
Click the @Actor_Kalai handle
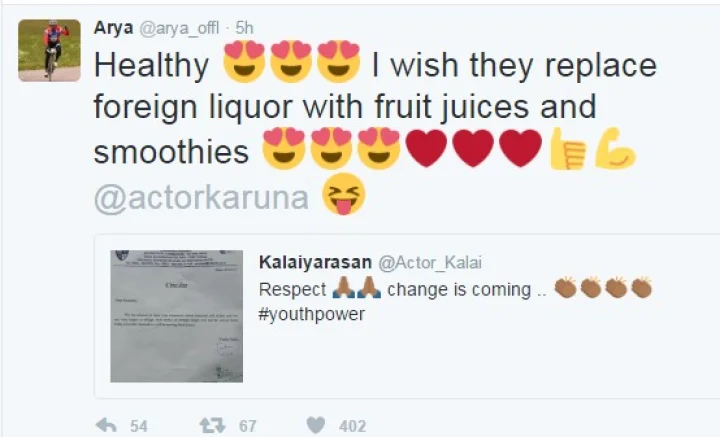click(430, 263)
